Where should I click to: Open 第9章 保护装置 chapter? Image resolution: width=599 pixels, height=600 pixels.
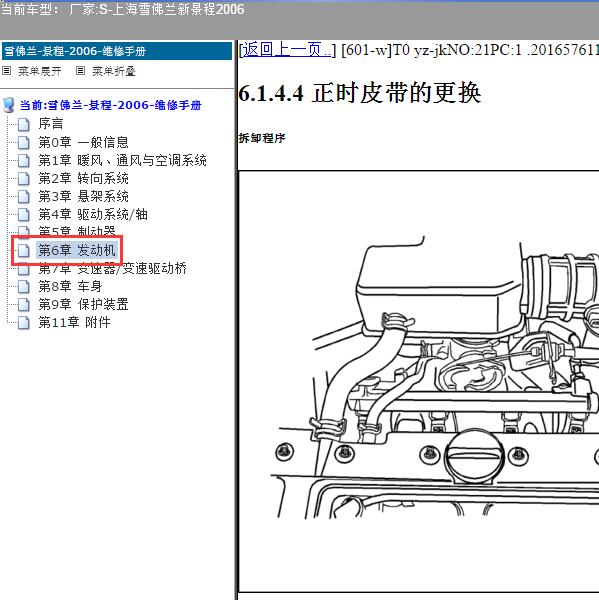(83, 305)
